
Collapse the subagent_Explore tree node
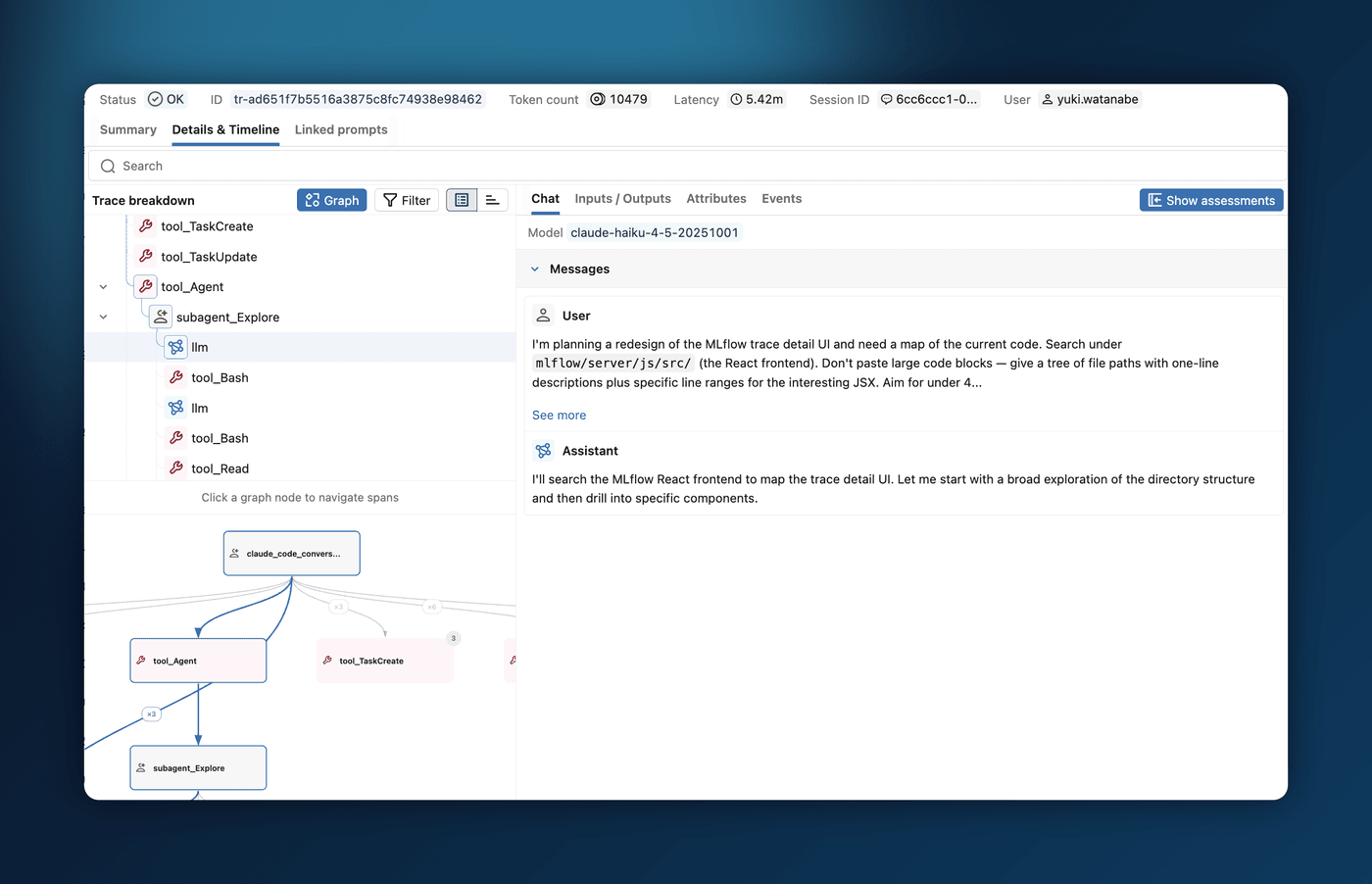(x=104, y=318)
